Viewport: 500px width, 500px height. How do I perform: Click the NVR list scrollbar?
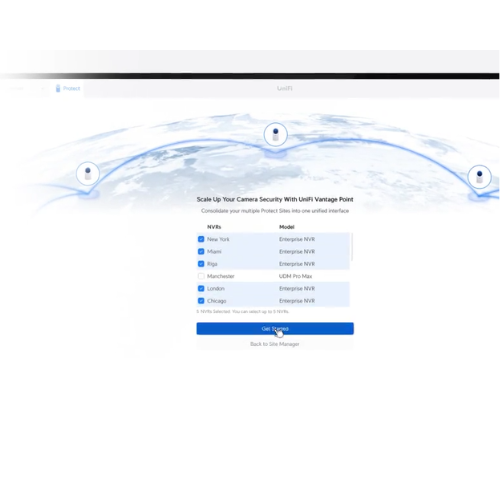352,247
